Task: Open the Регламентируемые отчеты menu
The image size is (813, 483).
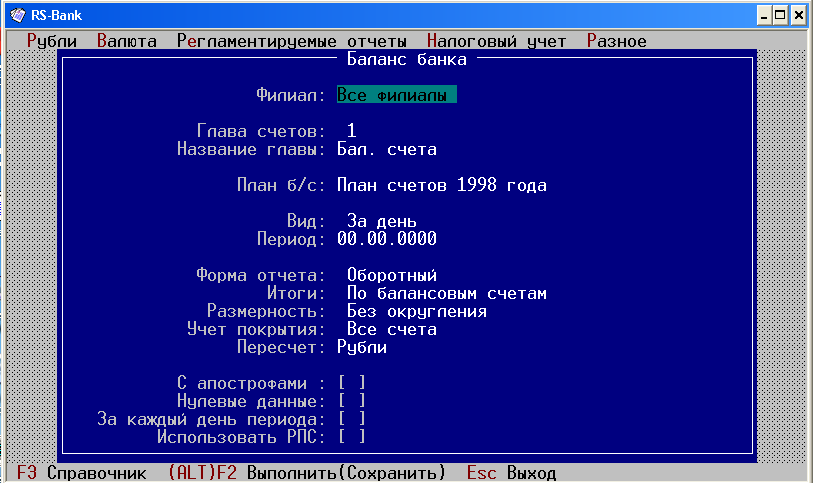Action: click(292, 41)
